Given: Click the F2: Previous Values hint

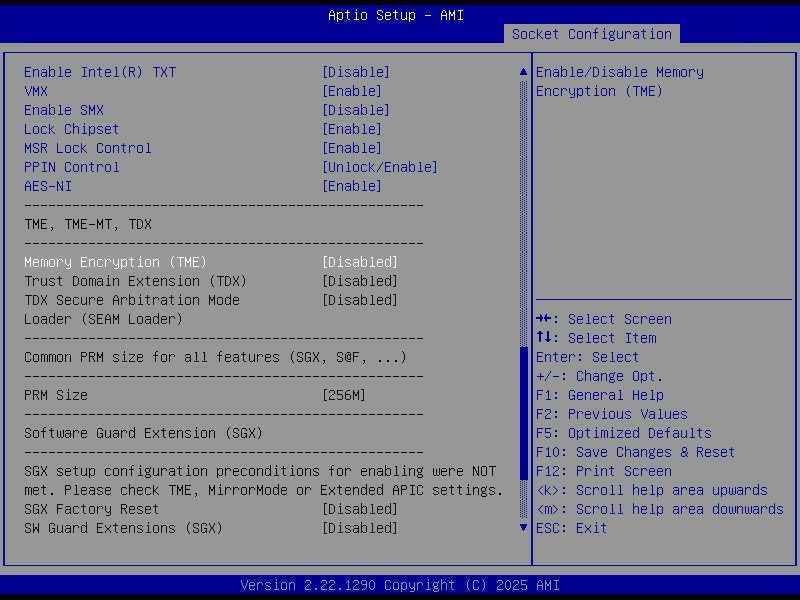Looking at the screenshot, I should click(x=612, y=414).
